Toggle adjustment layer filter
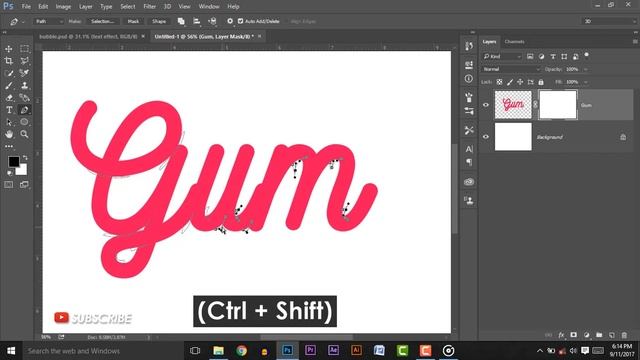 point(541,56)
